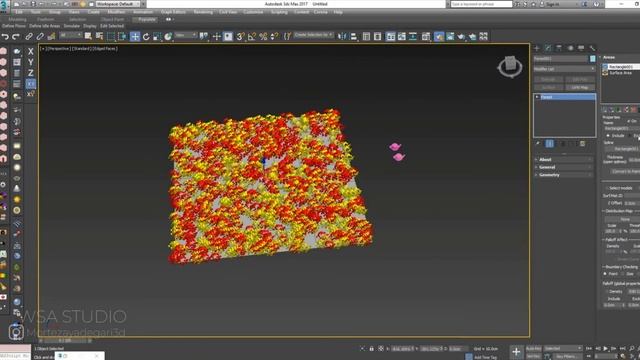The image size is (640, 360).
Task: Open the Modify command panel tab
Action: coord(548,48)
